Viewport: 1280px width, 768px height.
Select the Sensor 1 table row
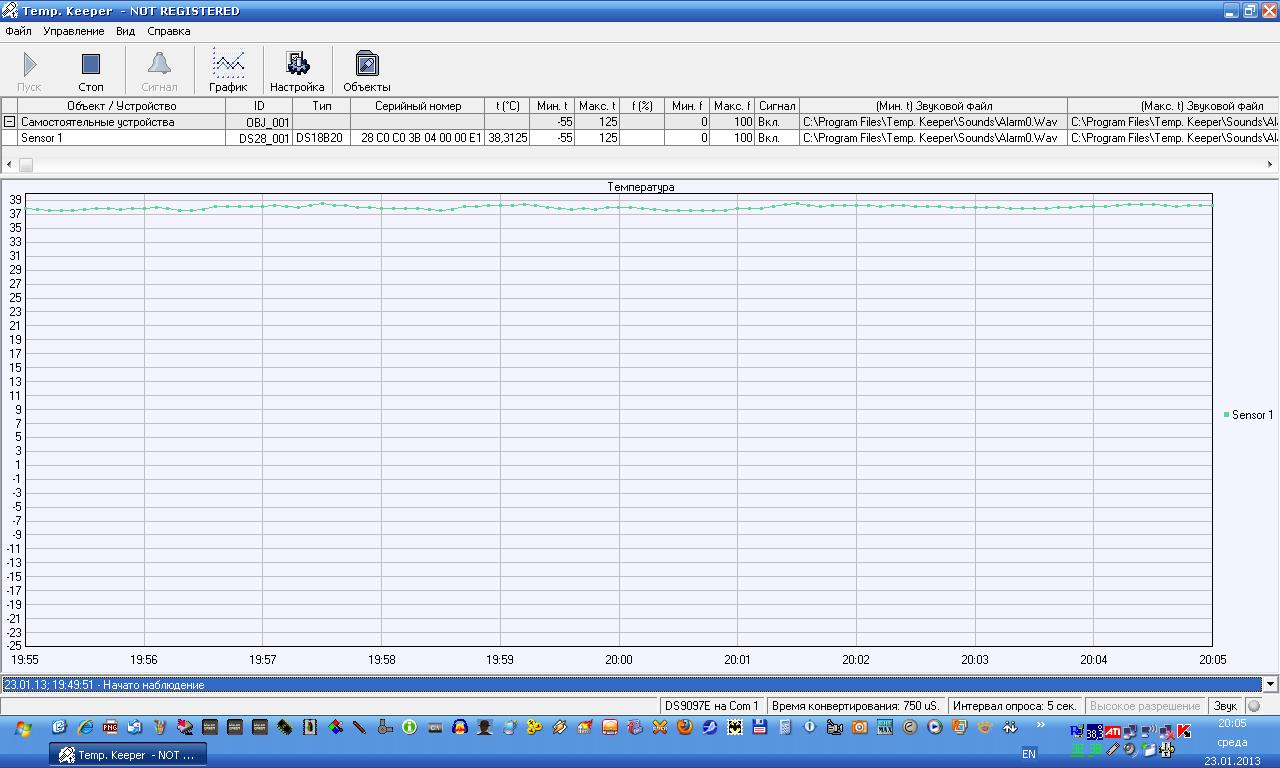tap(120, 138)
